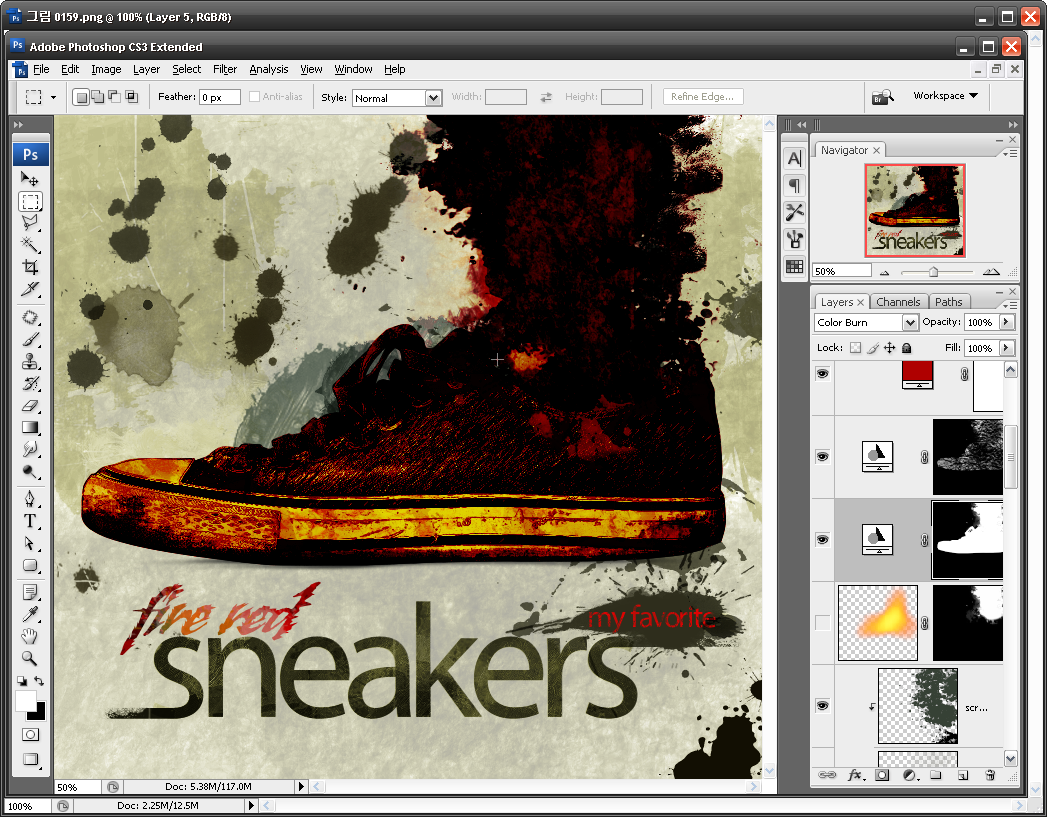Screen dimensions: 1047x817
Task: Click the Refine Edge button
Action: coord(702,97)
